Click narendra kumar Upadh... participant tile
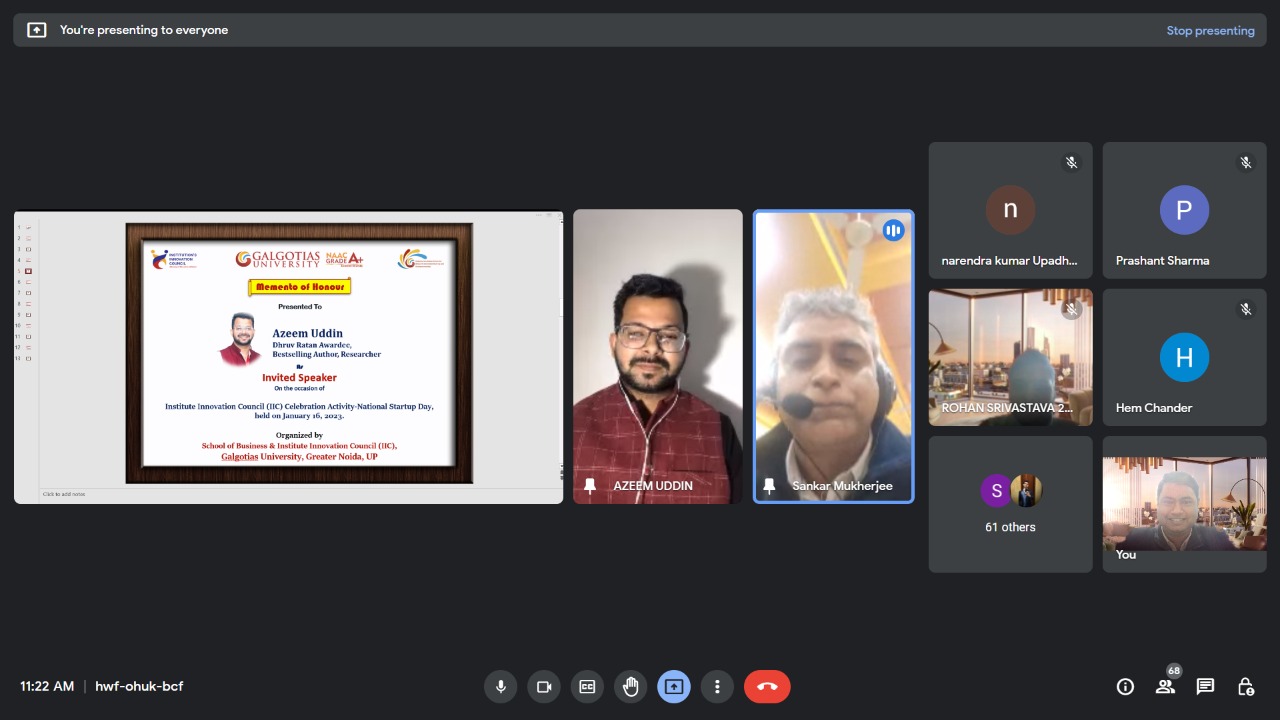 pyautogui.click(x=1010, y=210)
